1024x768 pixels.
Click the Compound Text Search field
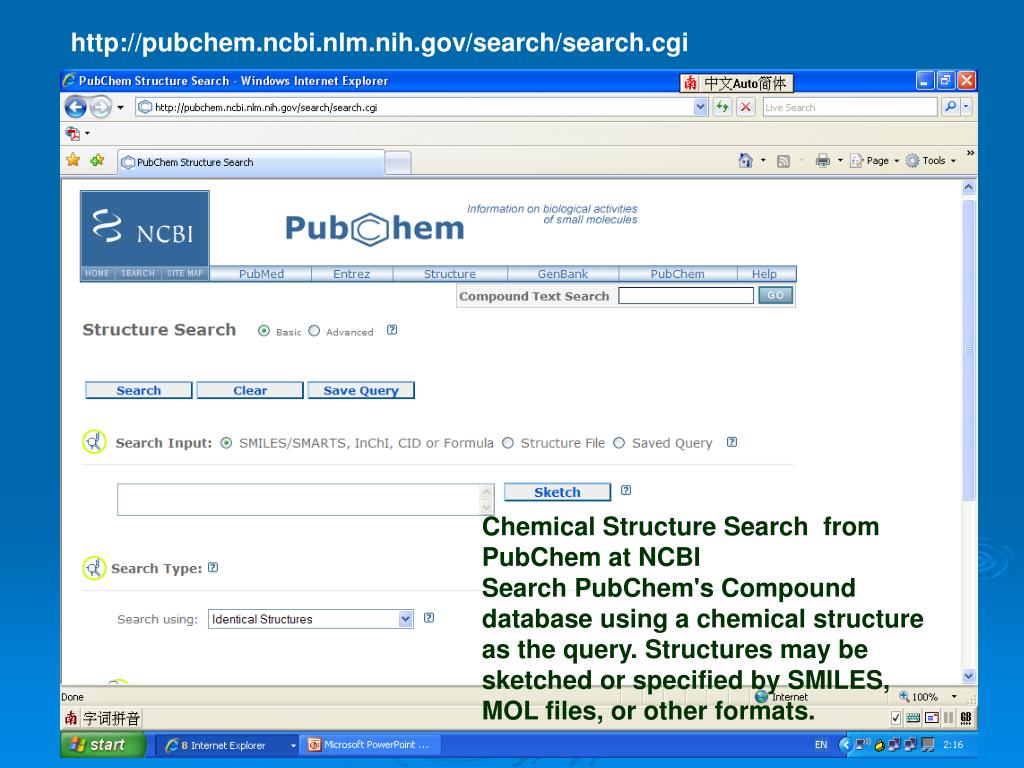click(x=686, y=296)
